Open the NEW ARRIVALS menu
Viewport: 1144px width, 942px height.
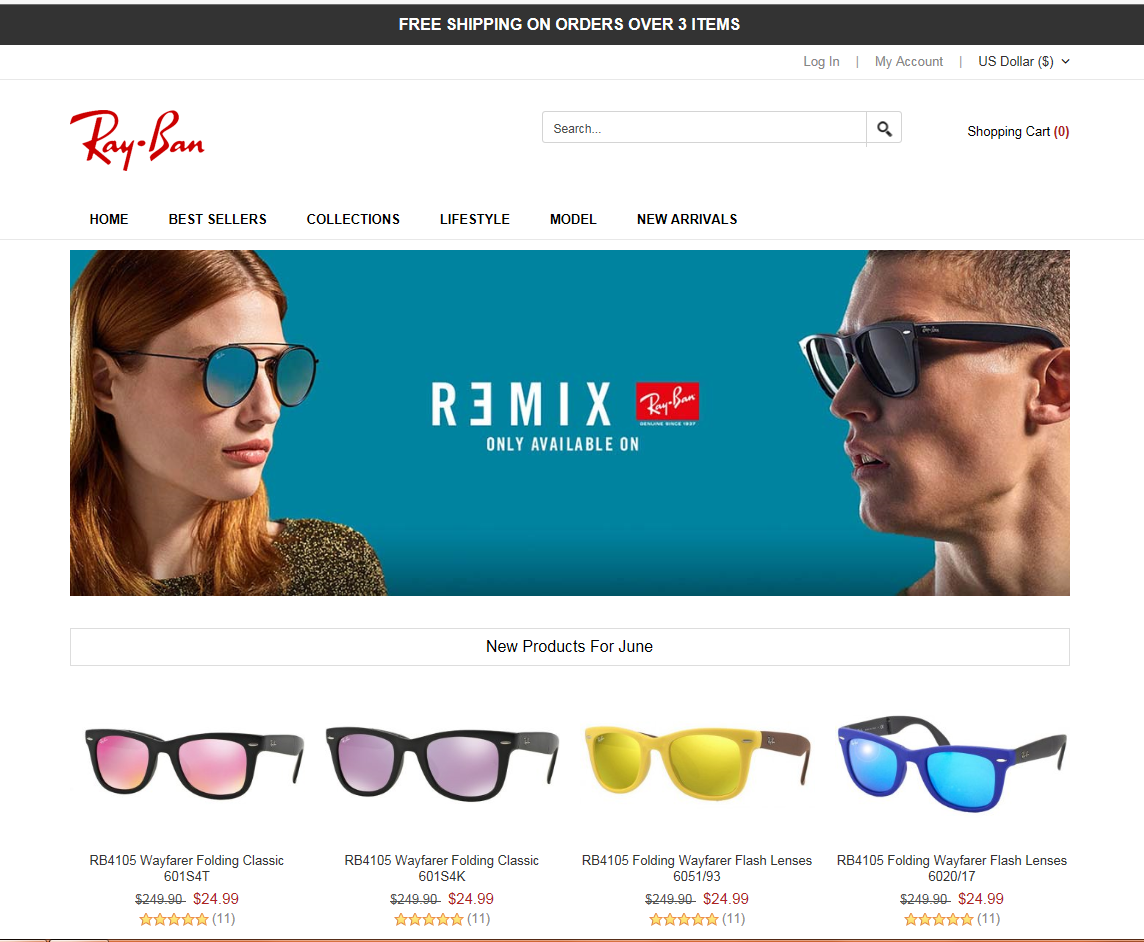click(687, 219)
